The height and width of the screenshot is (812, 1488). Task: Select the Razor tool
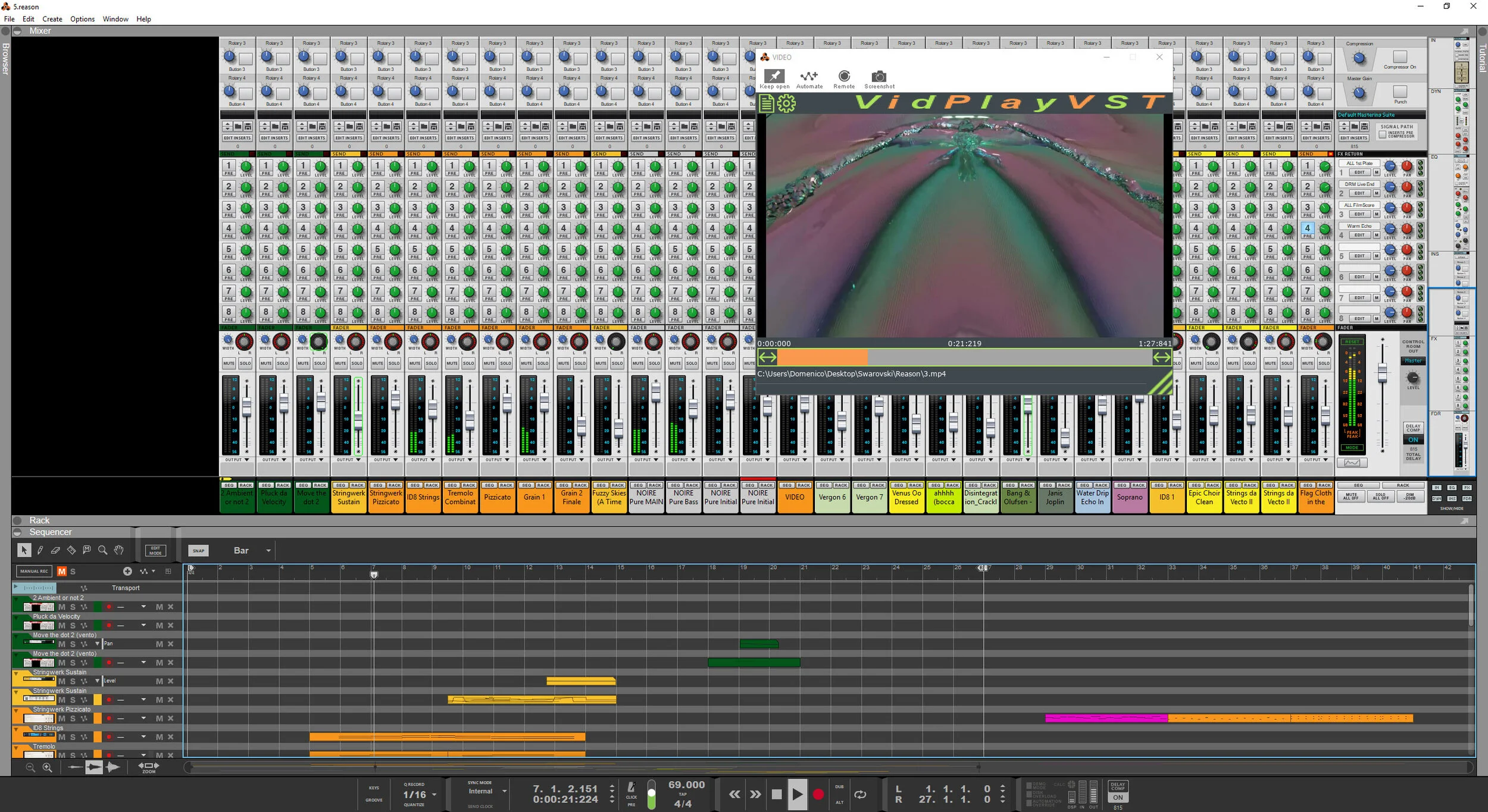[71, 550]
